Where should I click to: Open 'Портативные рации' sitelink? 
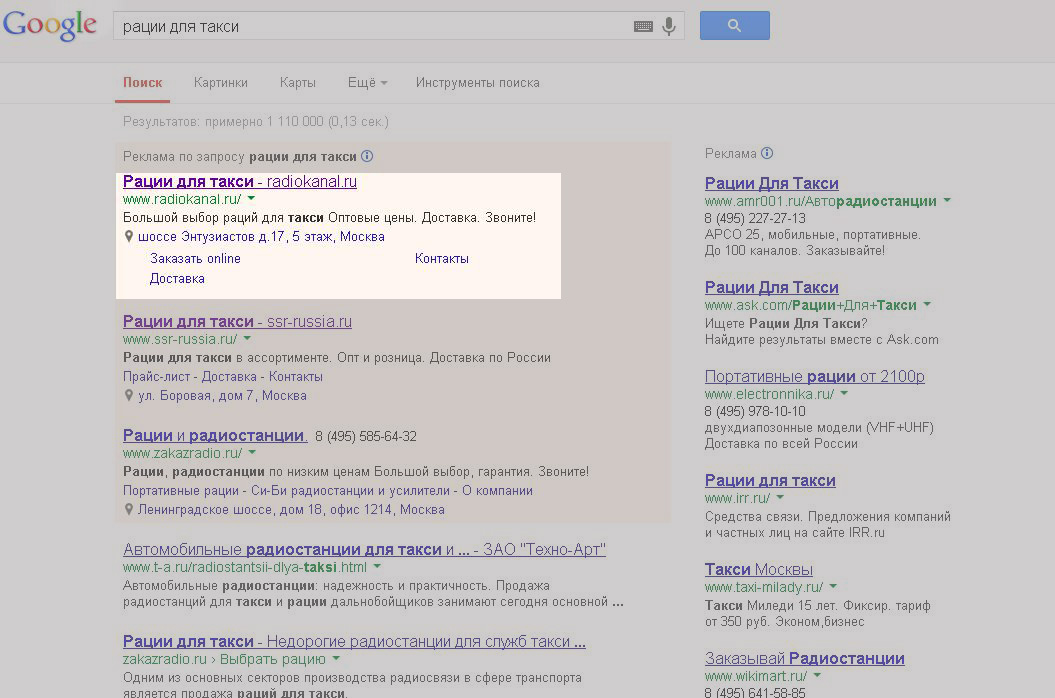180,491
